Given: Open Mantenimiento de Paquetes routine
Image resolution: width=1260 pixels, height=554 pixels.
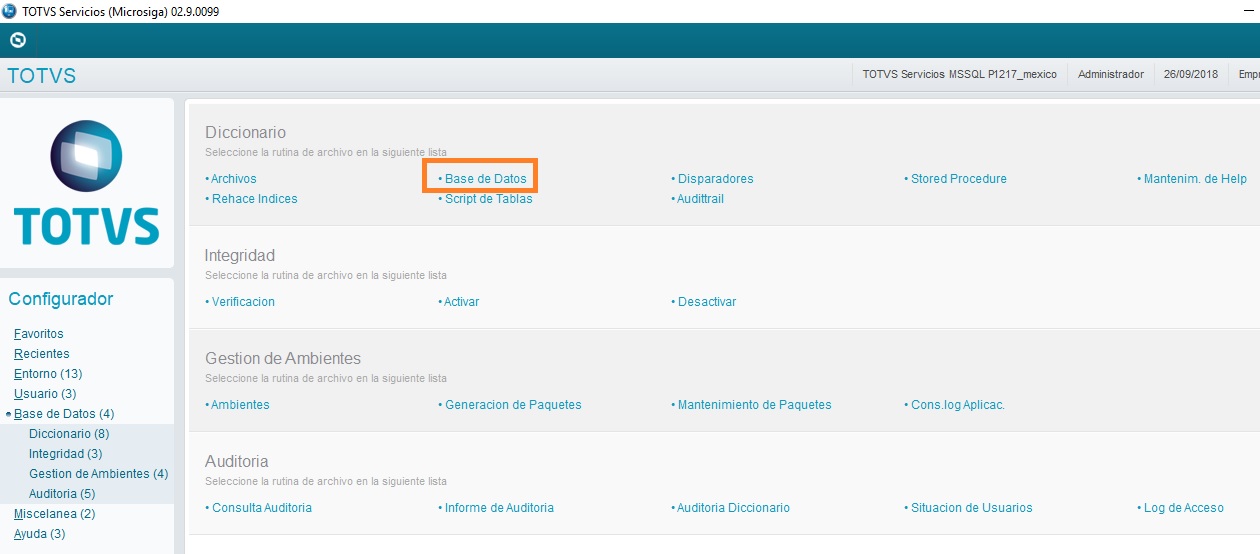Looking at the screenshot, I should (x=754, y=405).
